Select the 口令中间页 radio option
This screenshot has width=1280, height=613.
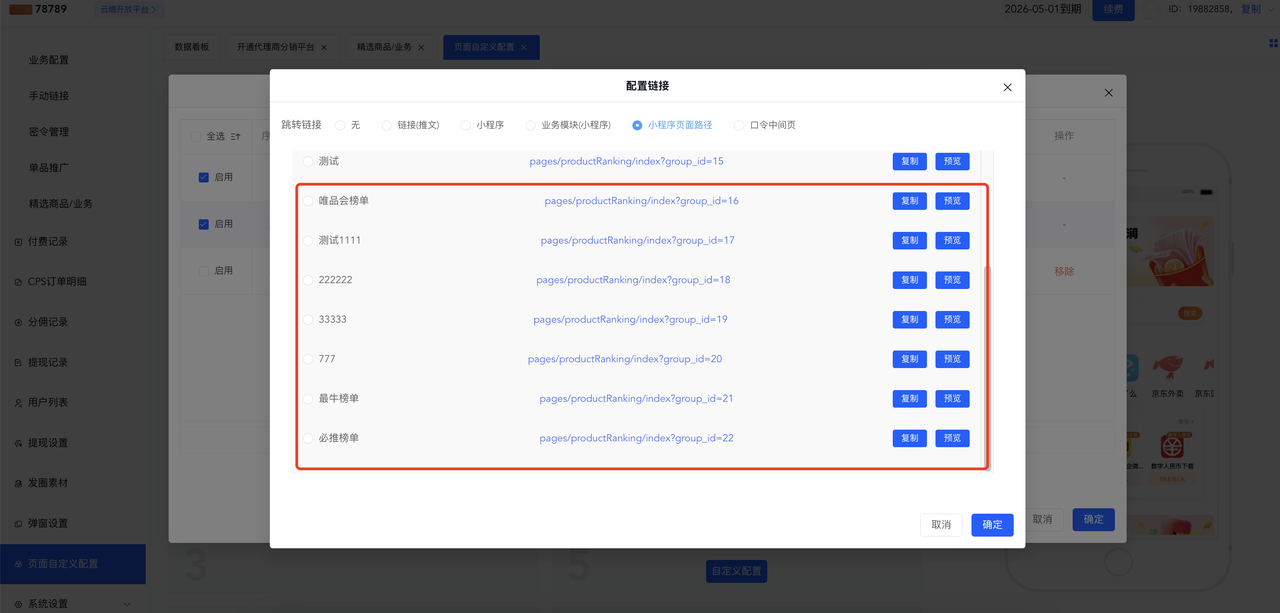740,126
